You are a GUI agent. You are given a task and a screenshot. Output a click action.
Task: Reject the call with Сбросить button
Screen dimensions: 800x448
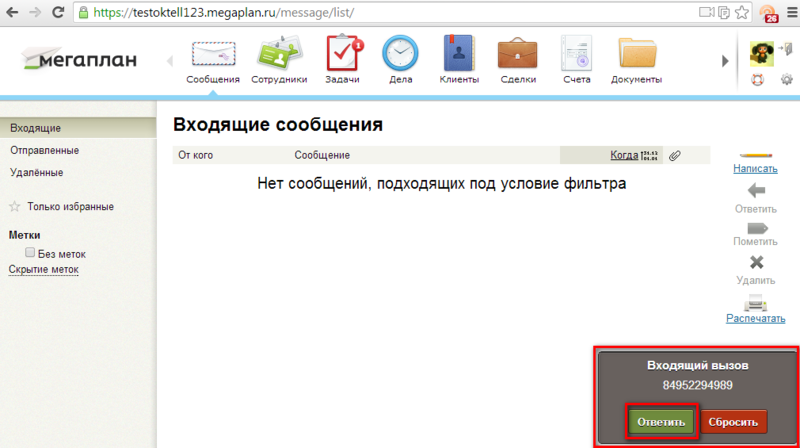coord(735,422)
